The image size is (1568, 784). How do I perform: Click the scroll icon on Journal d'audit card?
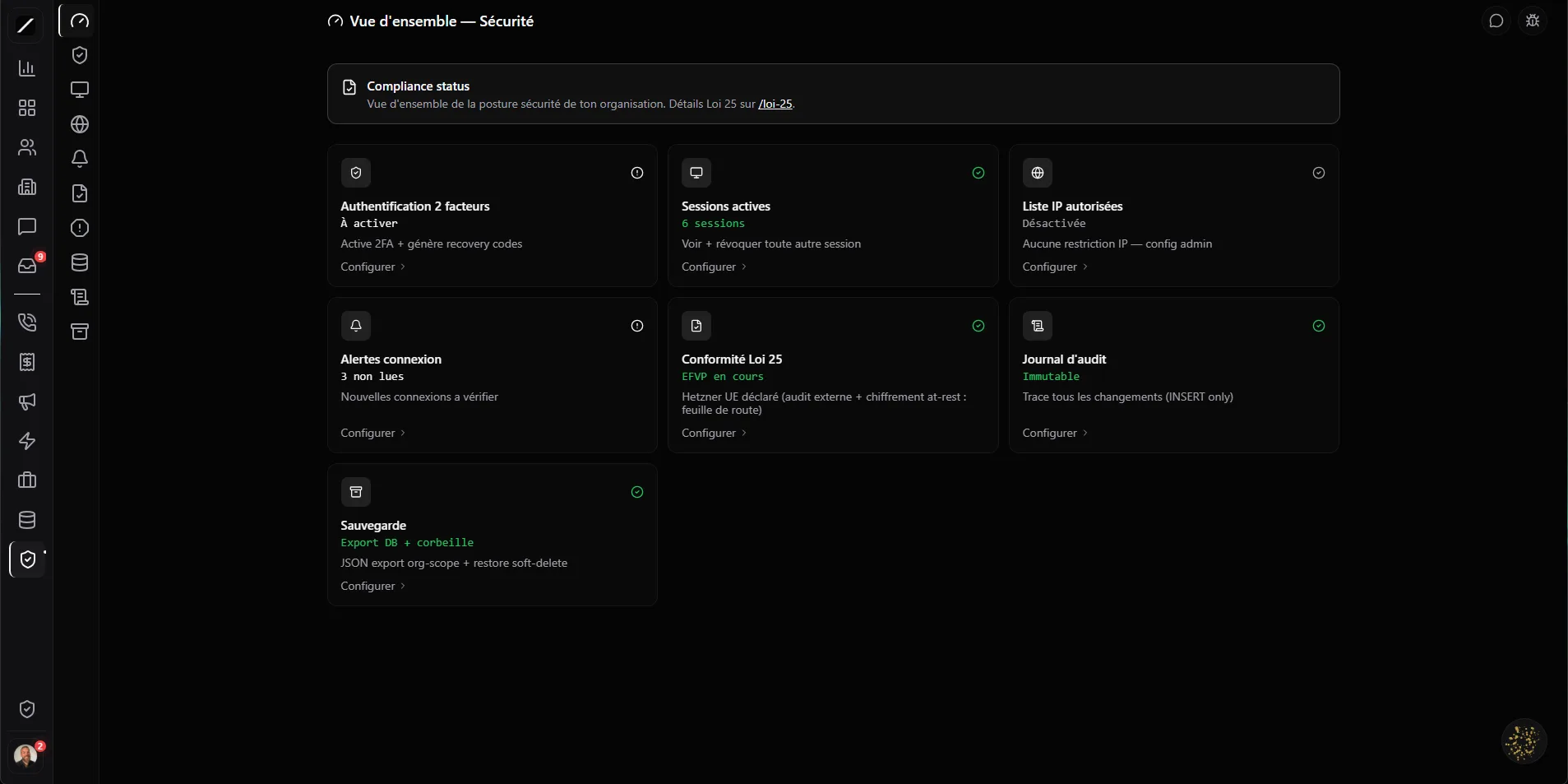(x=1038, y=326)
